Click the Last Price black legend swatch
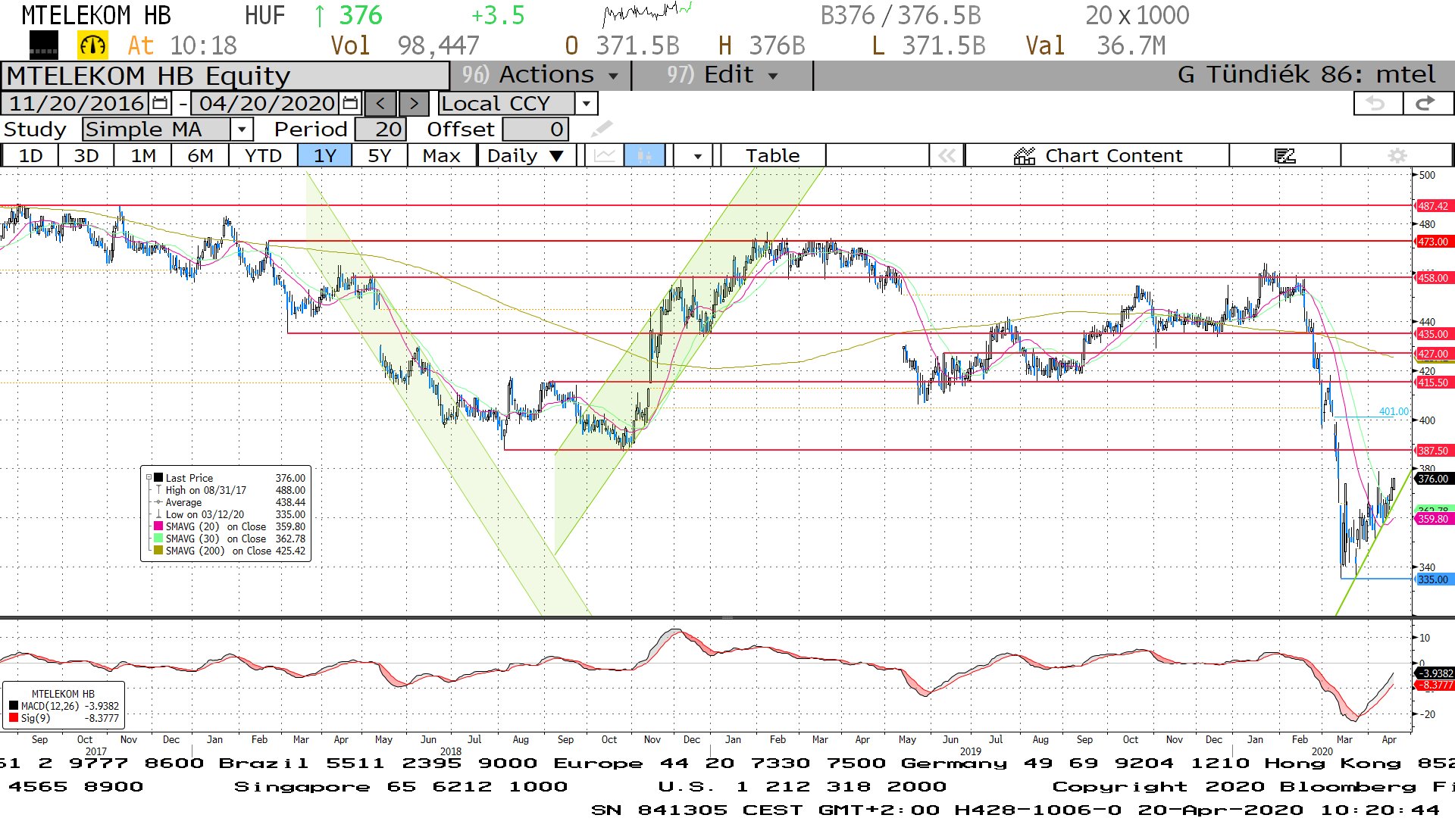1455x840 pixels. click(158, 478)
